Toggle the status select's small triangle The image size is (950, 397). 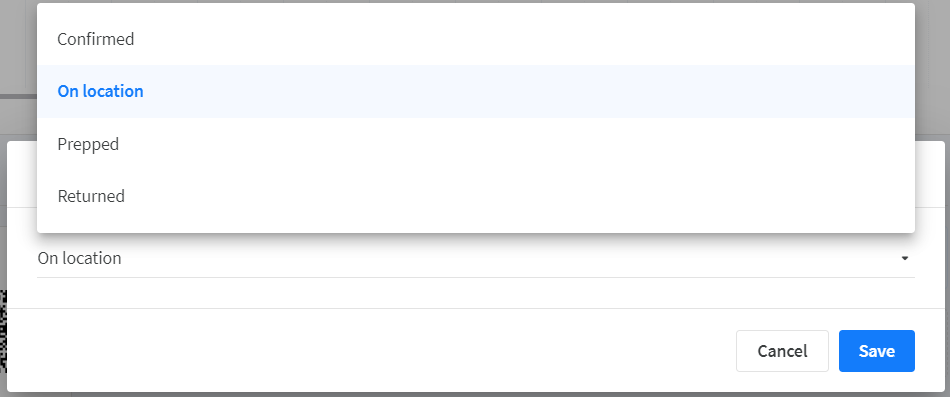[905, 258]
